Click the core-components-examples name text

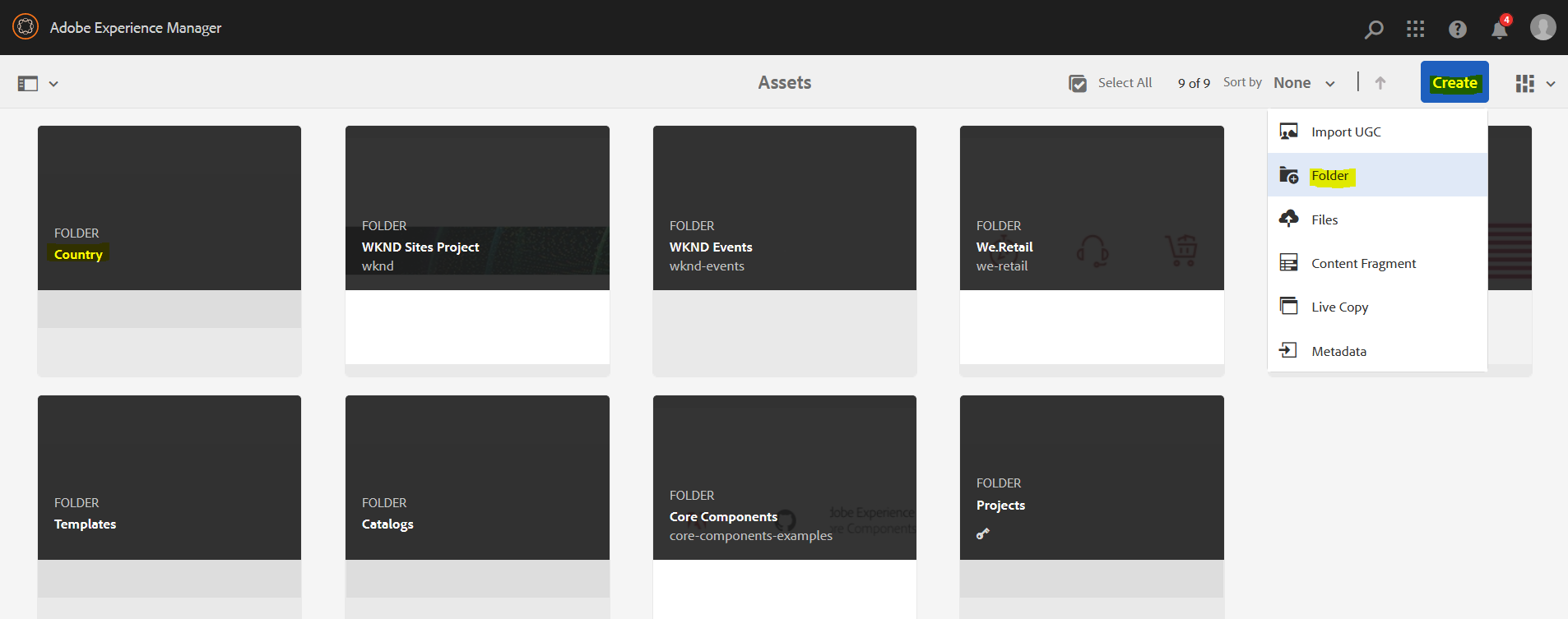[751, 535]
